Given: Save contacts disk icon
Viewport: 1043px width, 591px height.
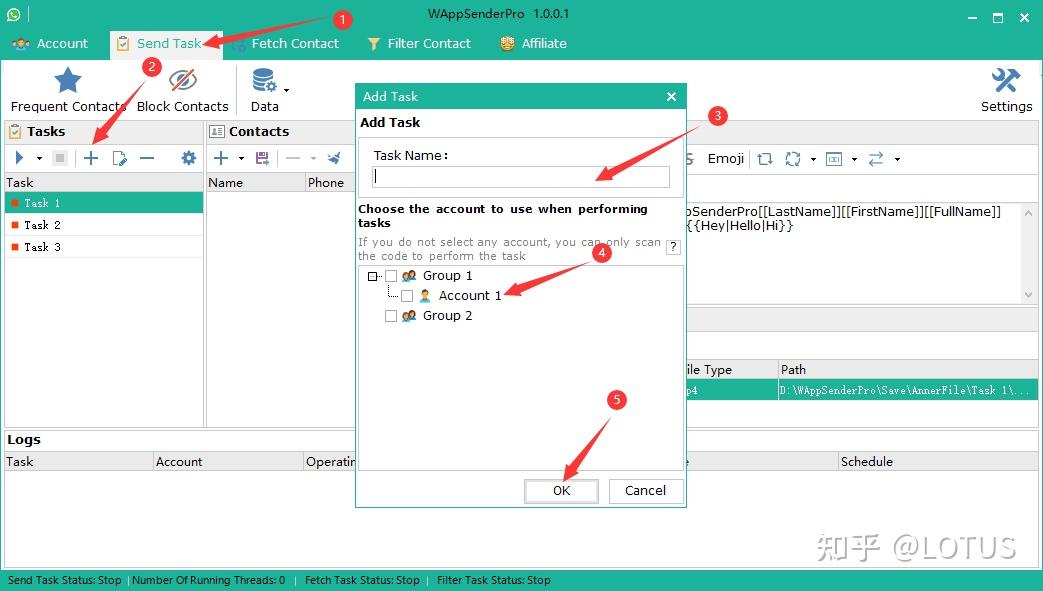Looking at the screenshot, I should (263, 158).
